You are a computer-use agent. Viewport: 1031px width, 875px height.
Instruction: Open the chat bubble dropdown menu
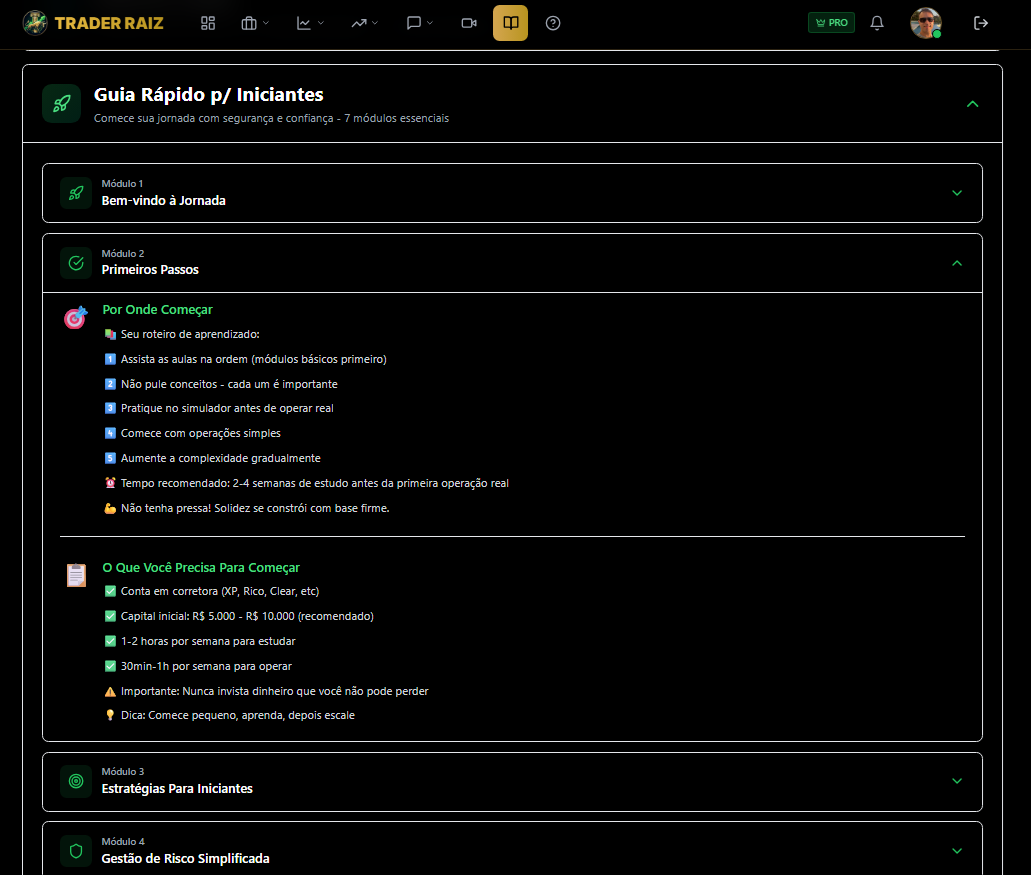pyautogui.click(x=419, y=23)
